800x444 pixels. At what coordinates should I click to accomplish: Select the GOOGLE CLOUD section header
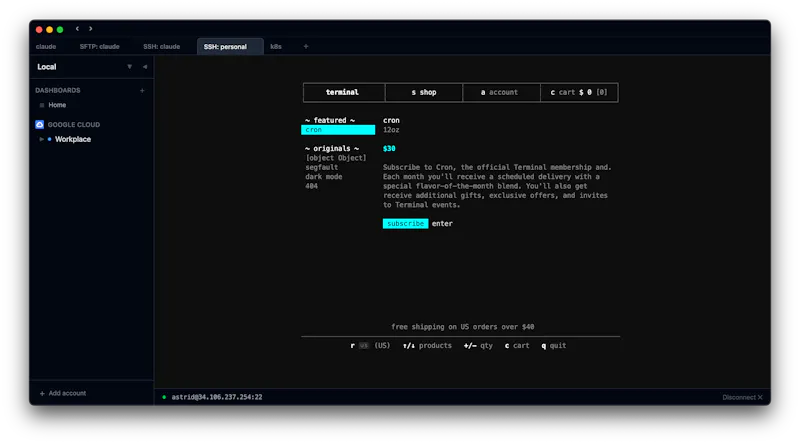74,125
